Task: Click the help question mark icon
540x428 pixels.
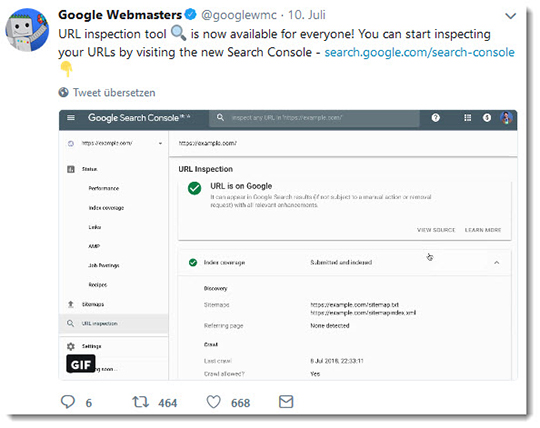Action: pyautogui.click(x=436, y=118)
